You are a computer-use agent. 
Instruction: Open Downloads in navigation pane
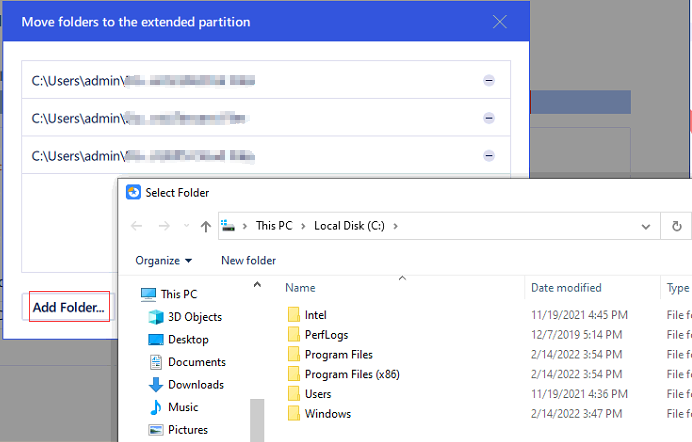195,385
